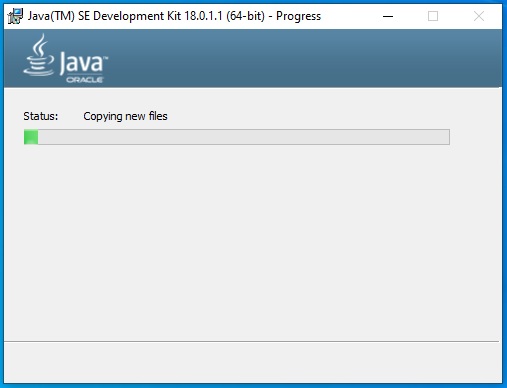Click the disabled maximize button

433,16
